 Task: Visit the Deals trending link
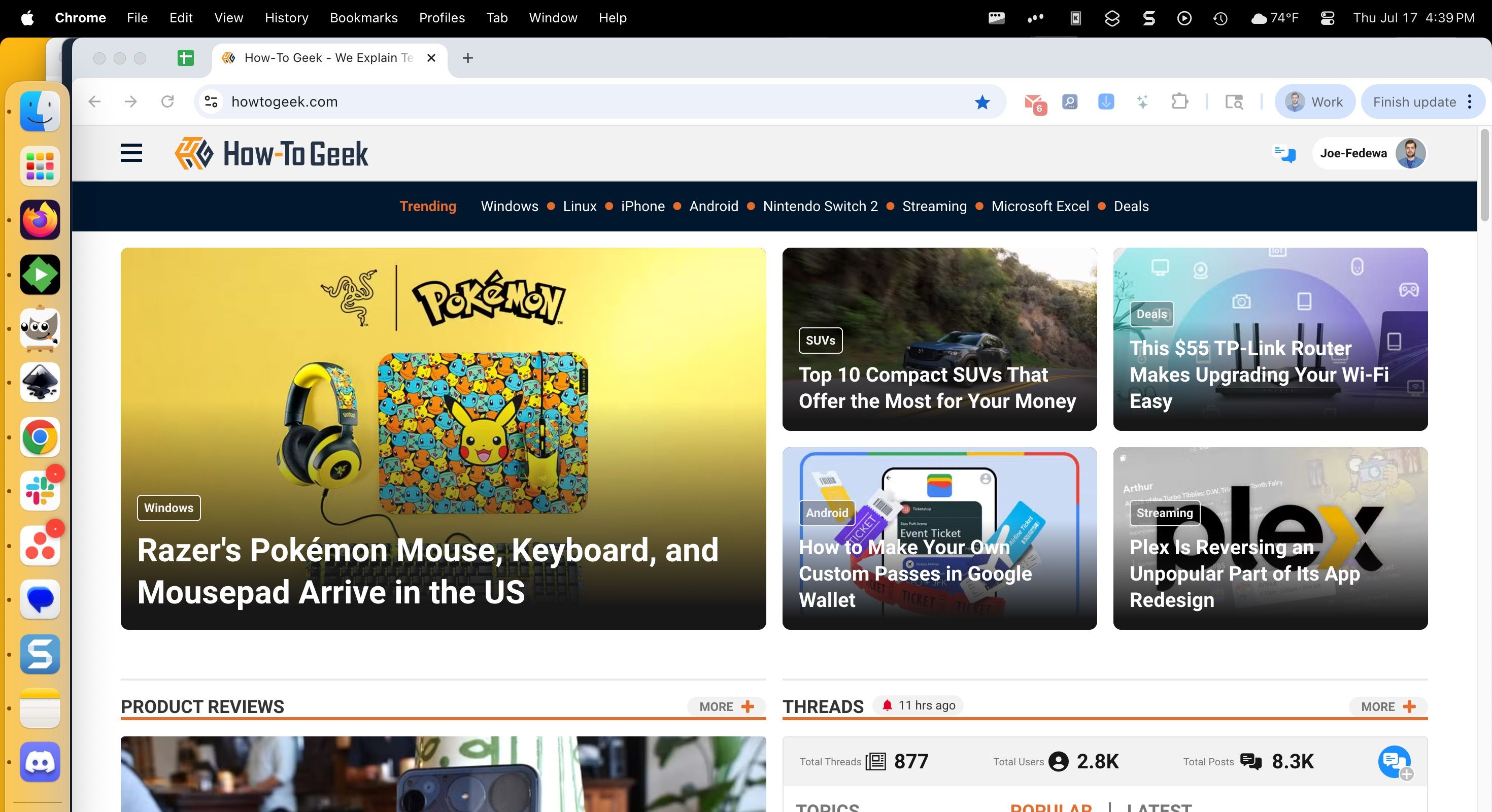(x=1131, y=206)
